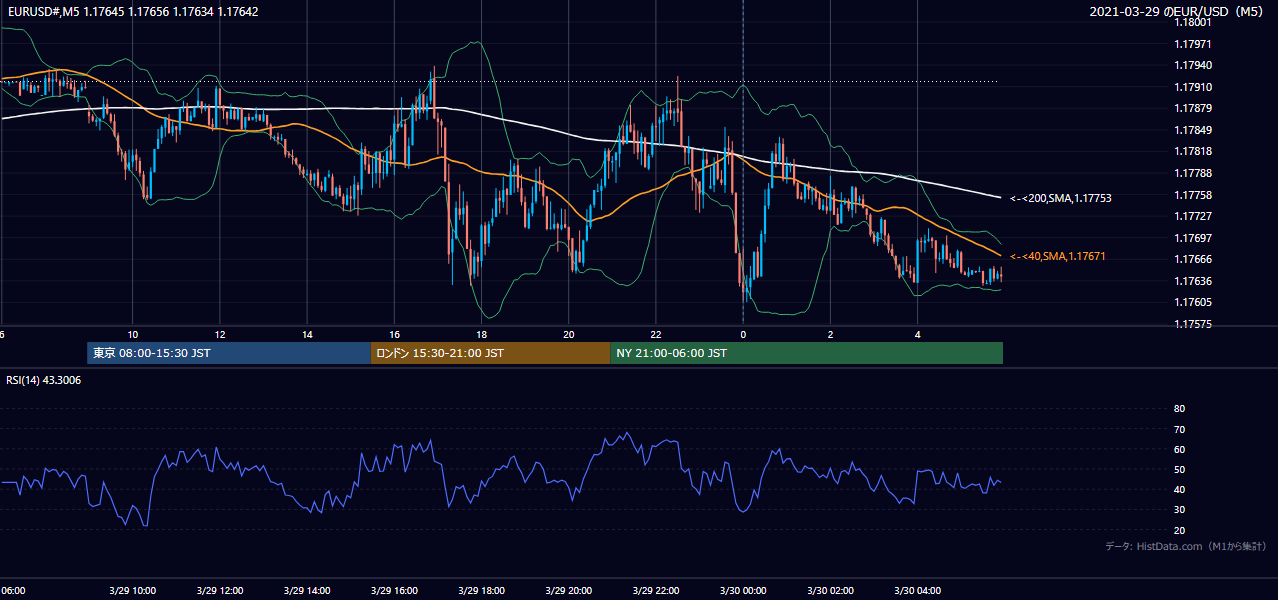Image resolution: width=1278 pixels, height=600 pixels.
Task: Click the London 15:30-21:00 JST session bar
Action: click(491, 353)
